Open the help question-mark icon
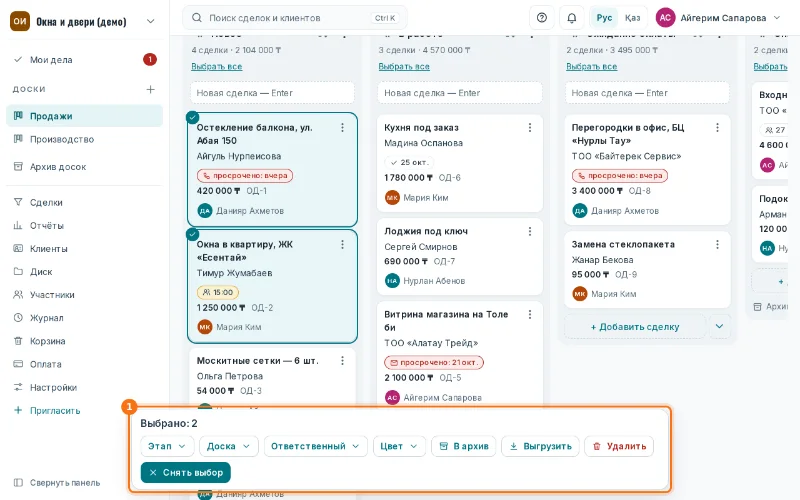800x500 pixels. click(542, 18)
